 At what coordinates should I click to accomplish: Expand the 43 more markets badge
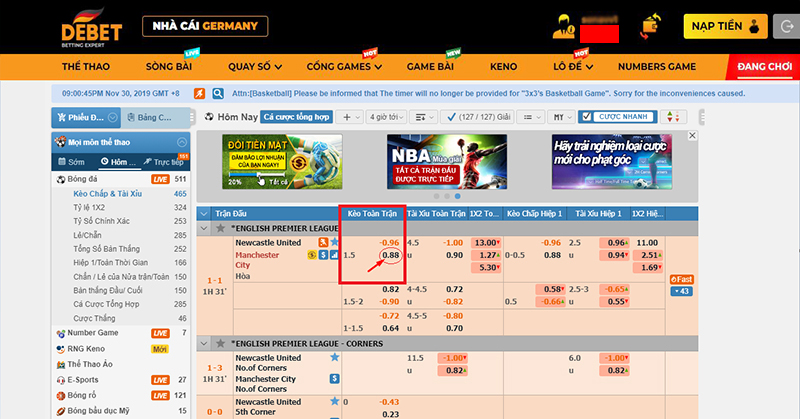tap(682, 291)
